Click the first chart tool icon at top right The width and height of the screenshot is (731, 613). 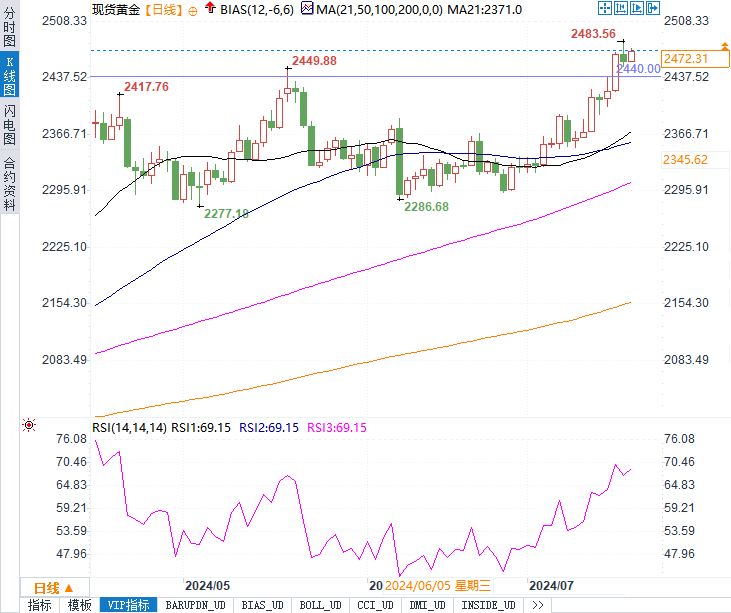point(604,8)
